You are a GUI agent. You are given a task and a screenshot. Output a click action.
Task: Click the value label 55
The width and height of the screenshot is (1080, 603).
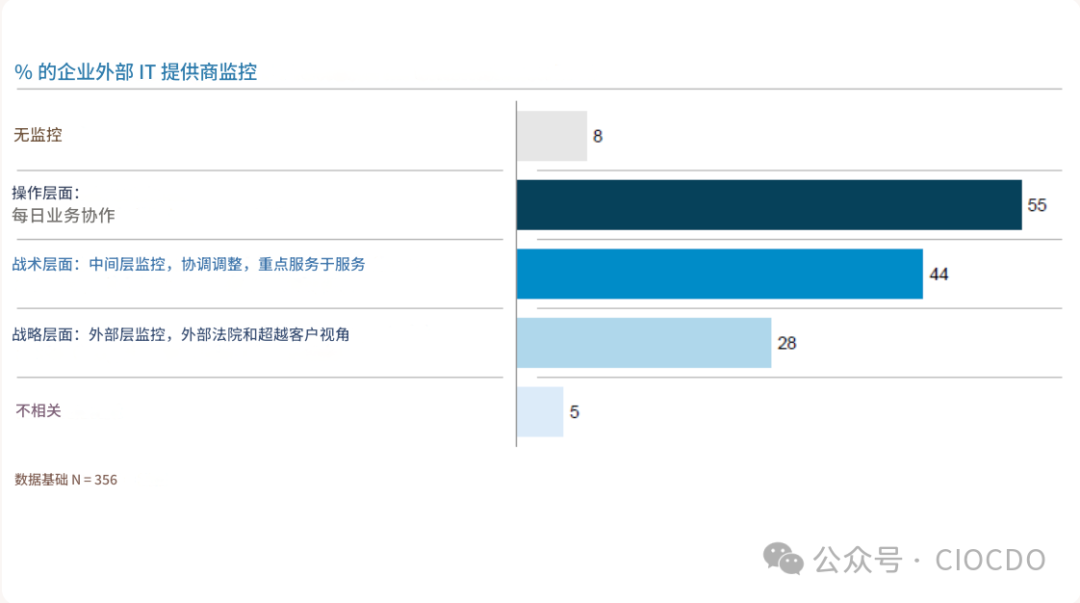pyautogui.click(x=1037, y=206)
